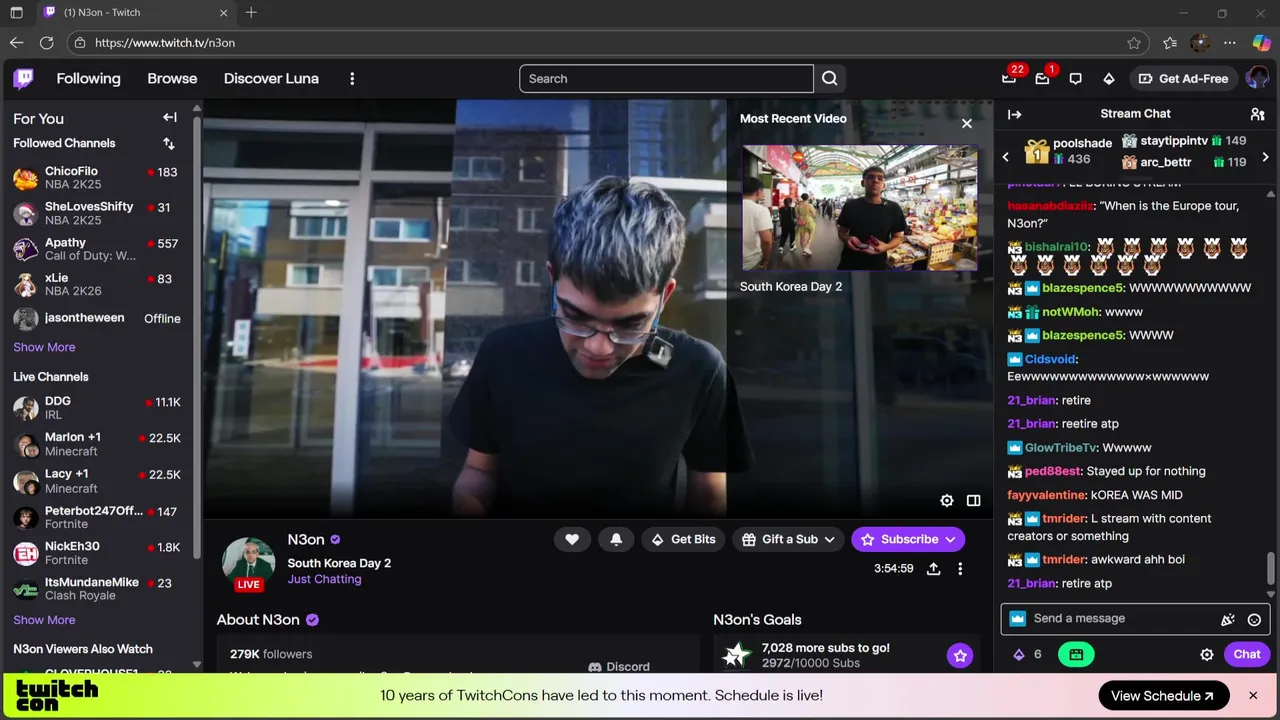Toggle theatre mode on the player
Screen dimensions: 1280x720
(x=974, y=500)
